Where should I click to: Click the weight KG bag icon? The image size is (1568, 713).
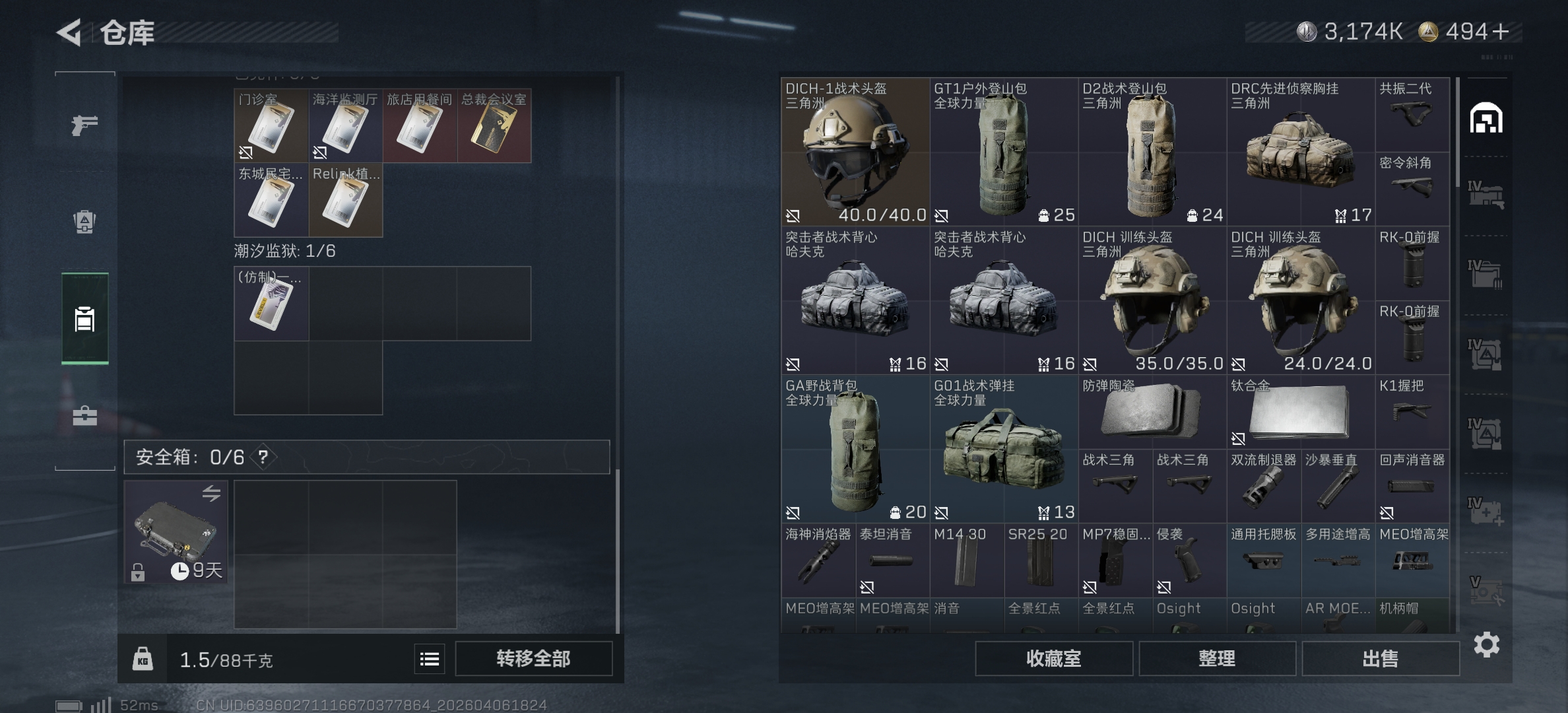[x=143, y=659]
